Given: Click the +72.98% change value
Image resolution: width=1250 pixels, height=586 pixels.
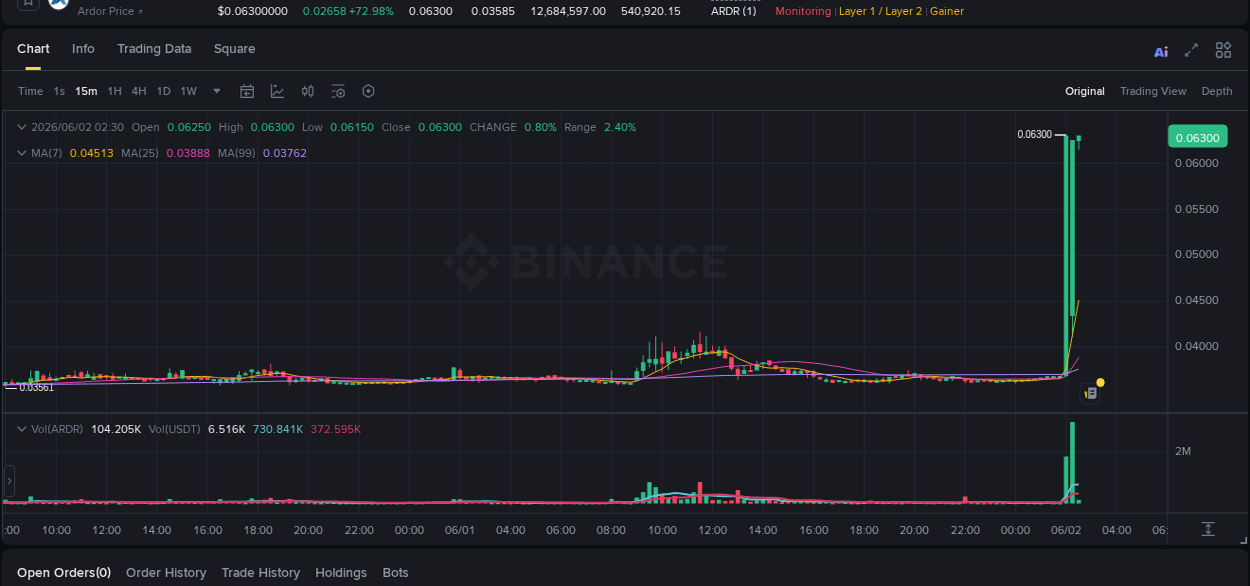Looking at the screenshot, I should pos(371,11).
